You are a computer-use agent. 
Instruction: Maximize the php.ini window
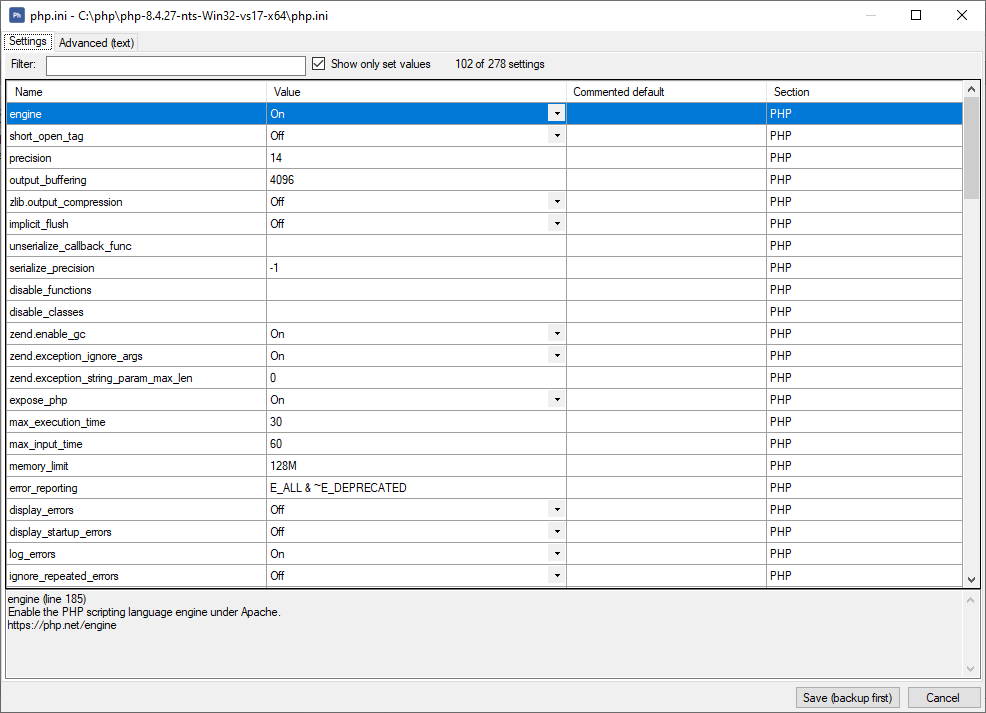916,15
